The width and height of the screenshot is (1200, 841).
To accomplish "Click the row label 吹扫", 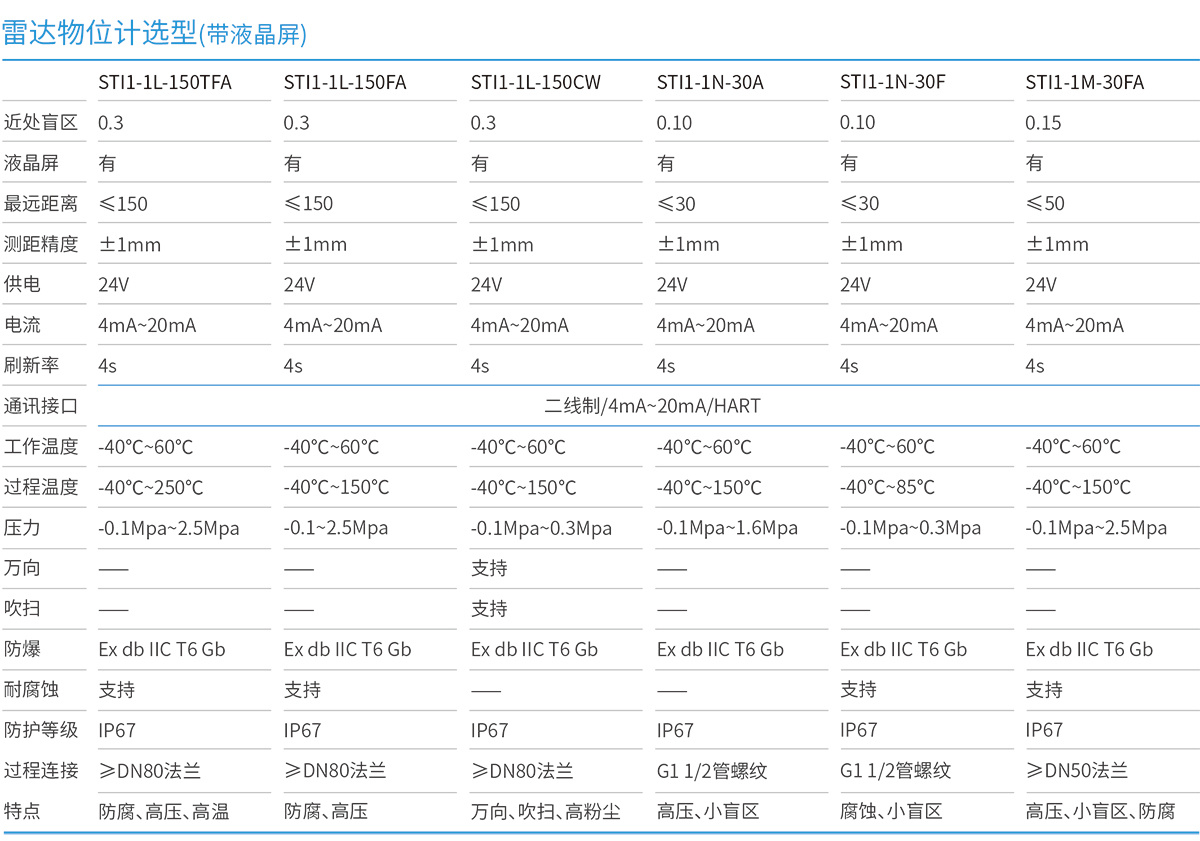I will (x=22, y=608).
